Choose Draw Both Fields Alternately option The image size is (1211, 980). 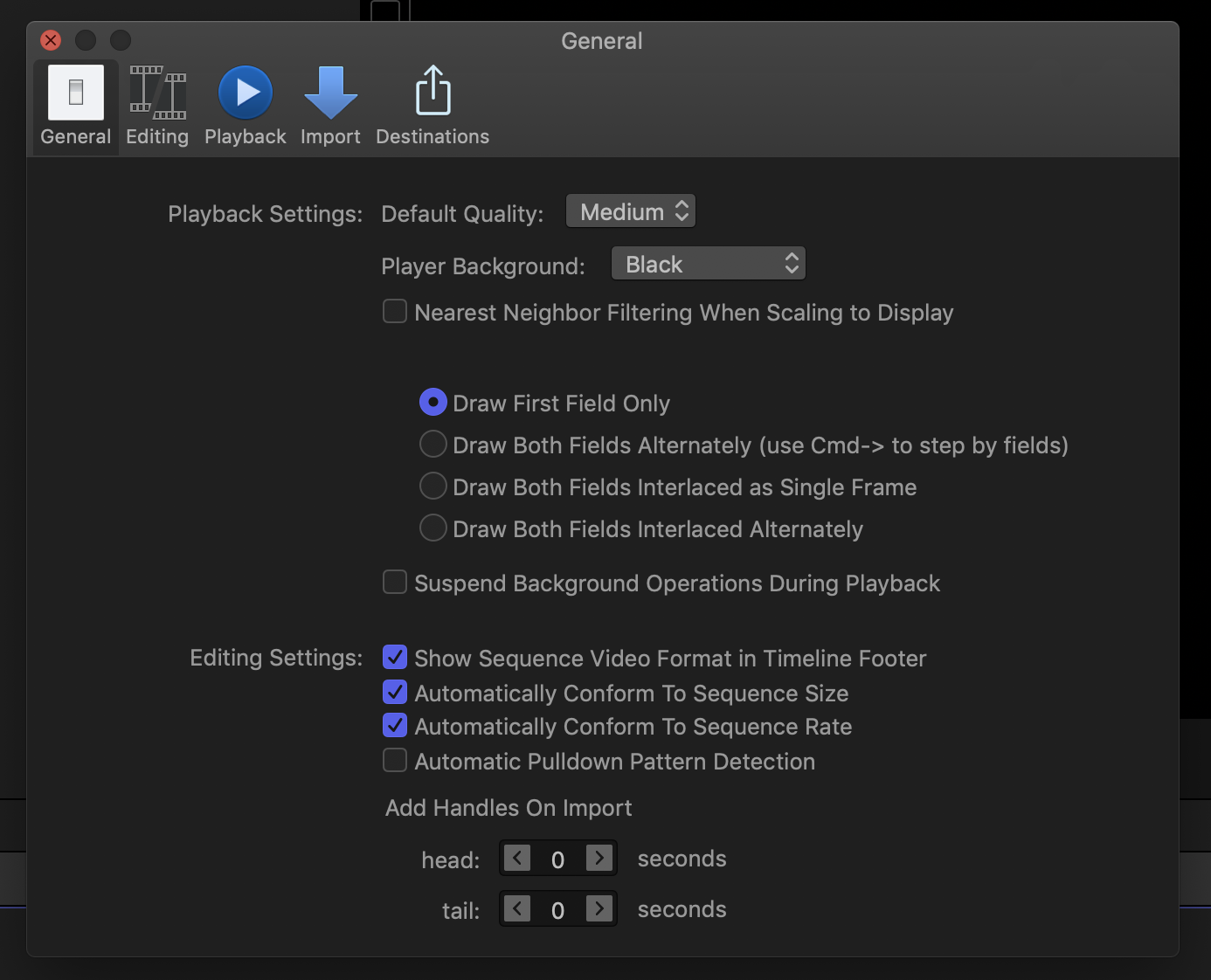pyautogui.click(x=433, y=445)
